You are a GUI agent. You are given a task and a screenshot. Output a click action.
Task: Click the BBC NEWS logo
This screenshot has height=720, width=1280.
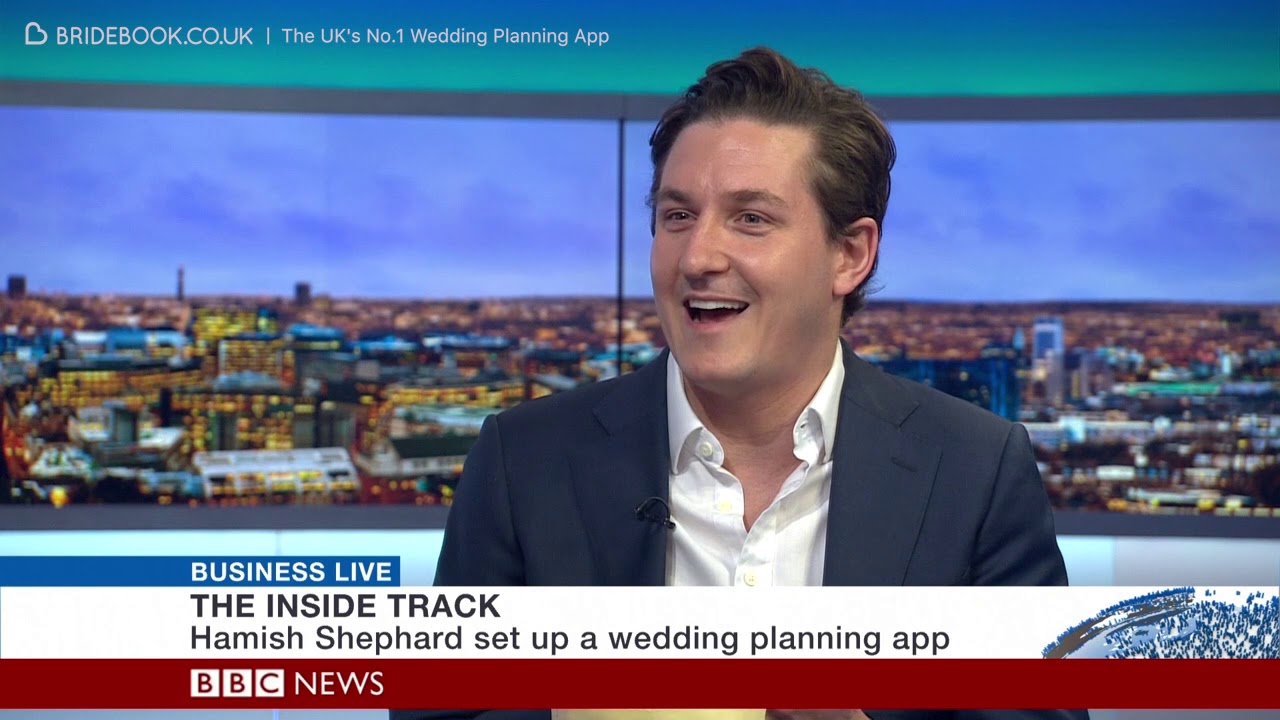[x=287, y=684]
